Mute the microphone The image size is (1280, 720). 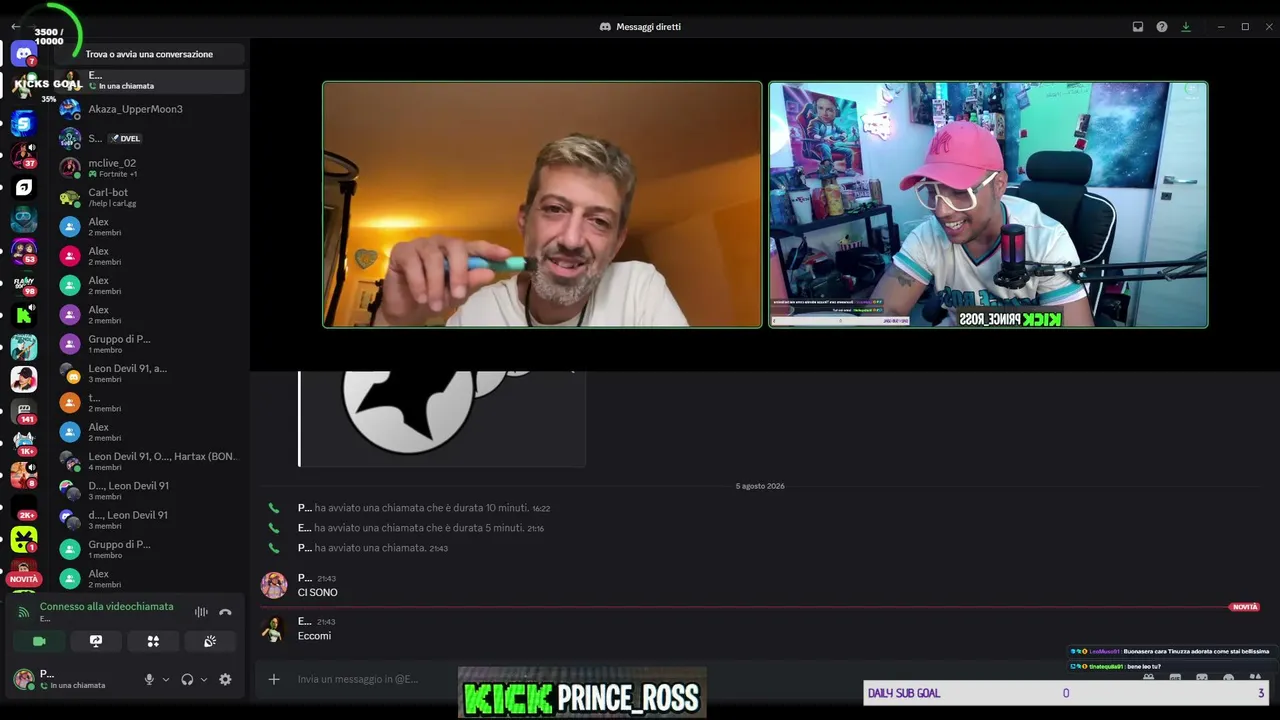pyautogui.click(x=149, y=679)
